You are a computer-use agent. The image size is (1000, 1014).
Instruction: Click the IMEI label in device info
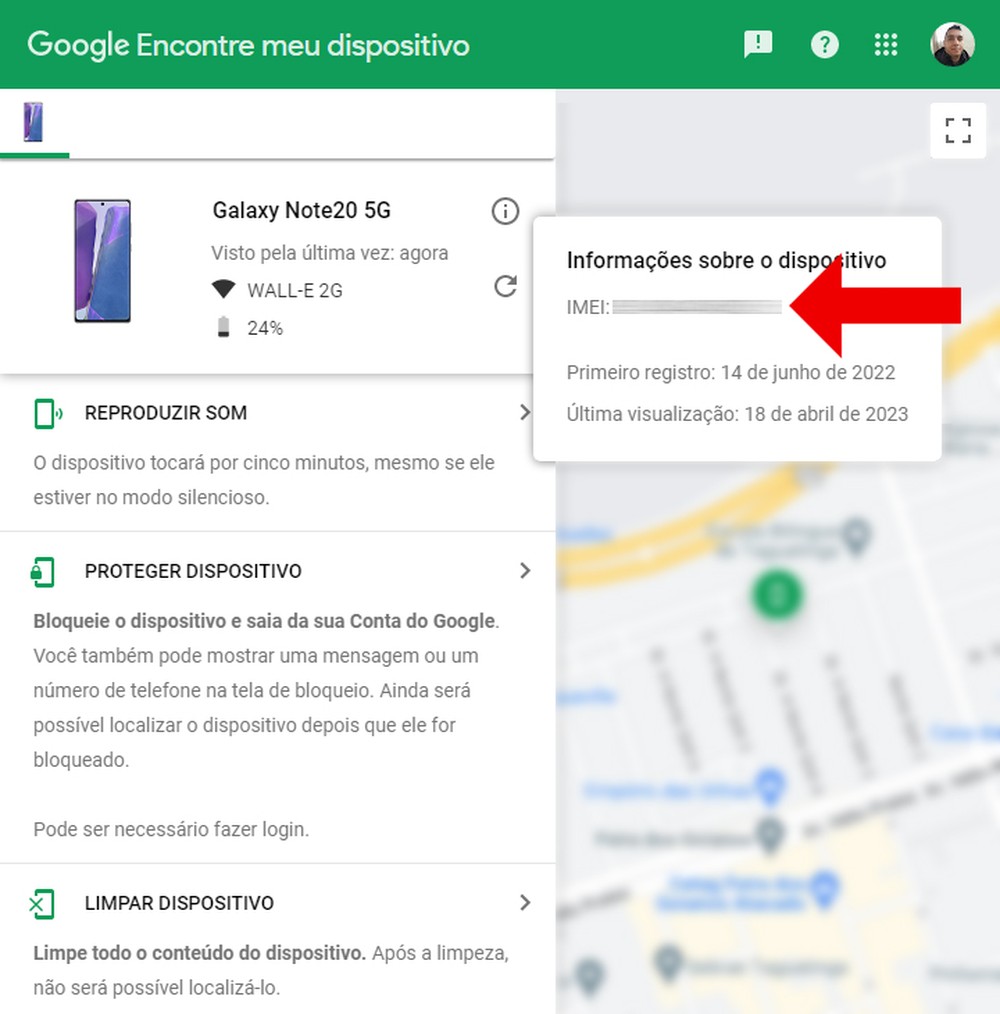pyautogui.click(x=588, y=307)
